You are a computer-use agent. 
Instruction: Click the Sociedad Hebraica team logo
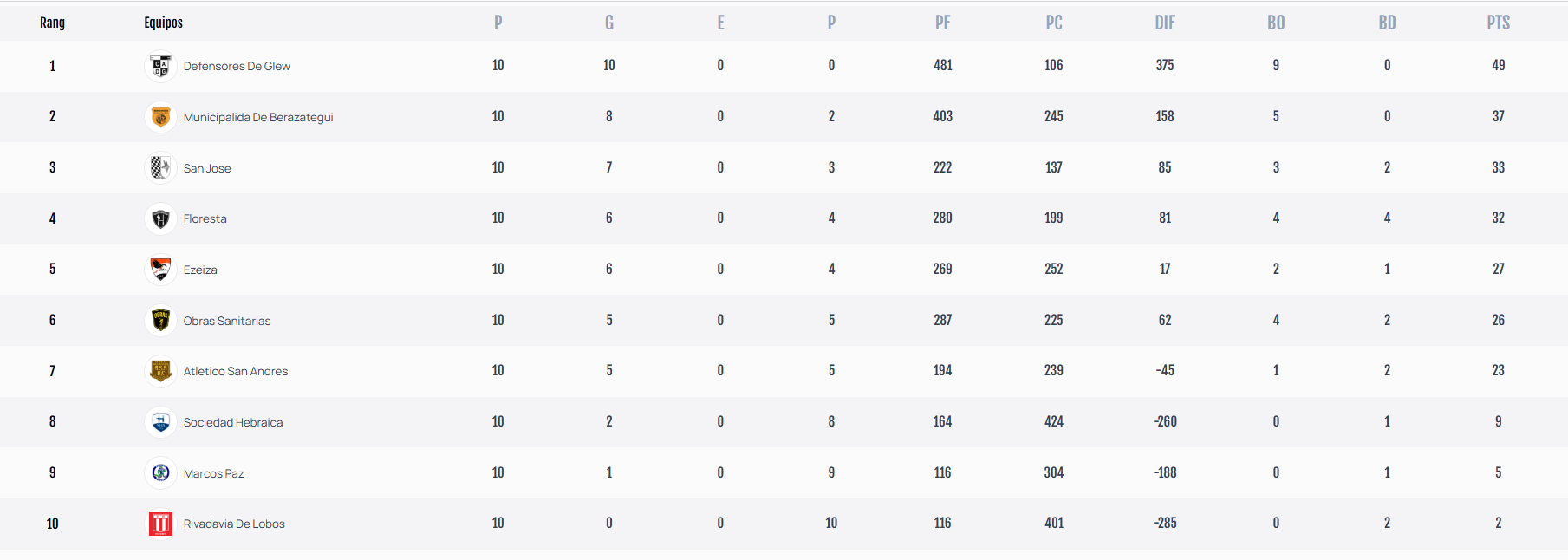pos(160,422)
